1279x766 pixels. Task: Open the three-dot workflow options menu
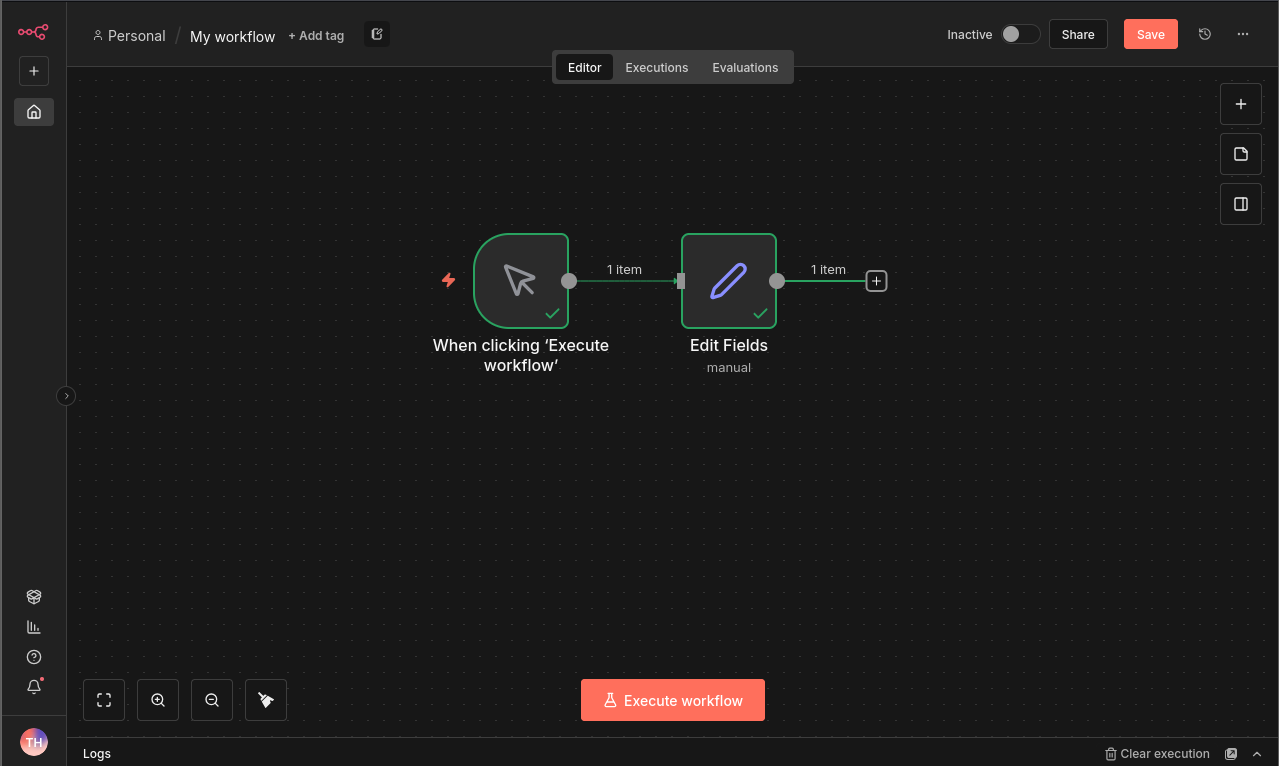coord(1243,34)
